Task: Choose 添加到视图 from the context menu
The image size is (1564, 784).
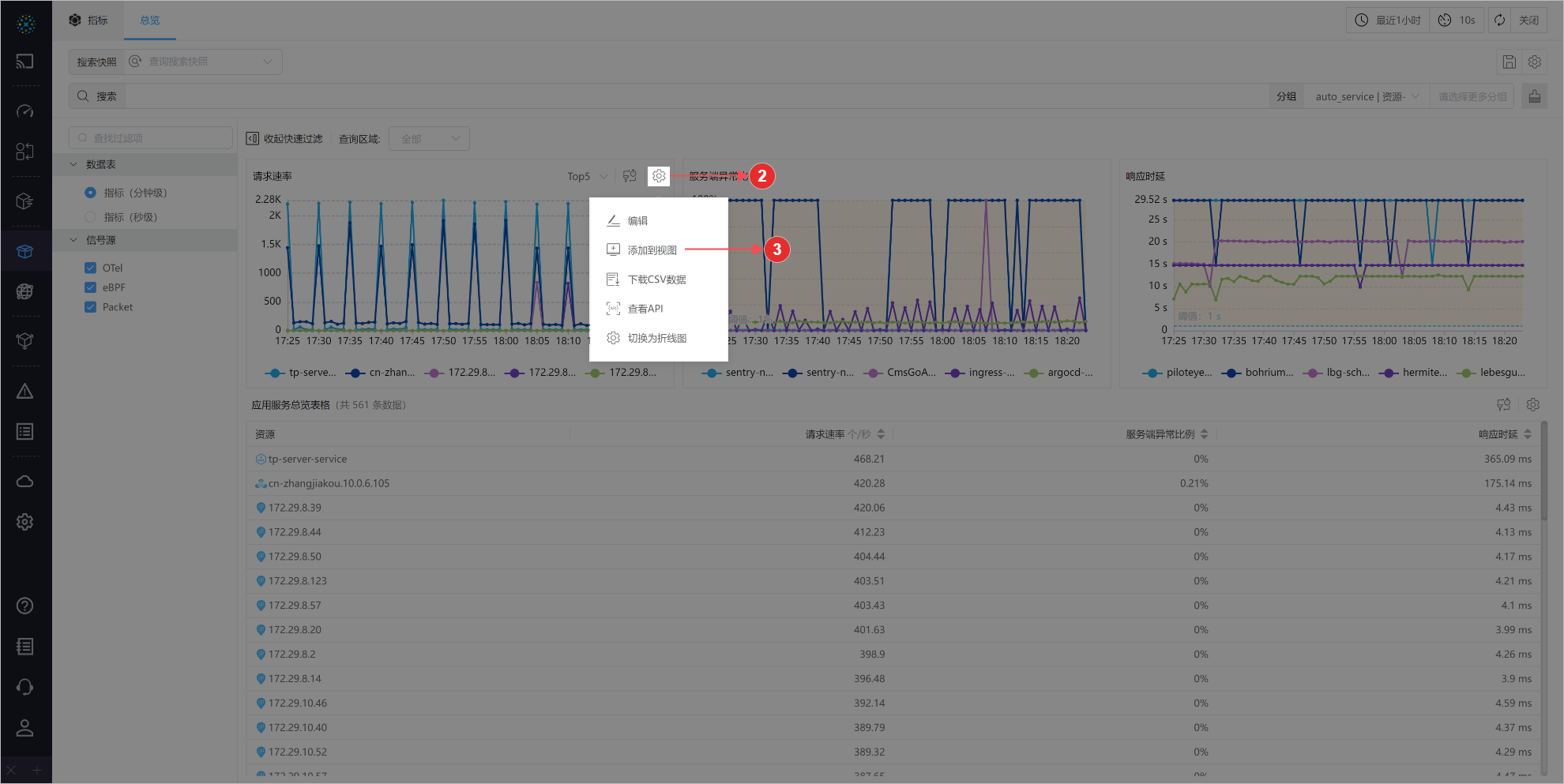Action: click(x=652, y=250)
